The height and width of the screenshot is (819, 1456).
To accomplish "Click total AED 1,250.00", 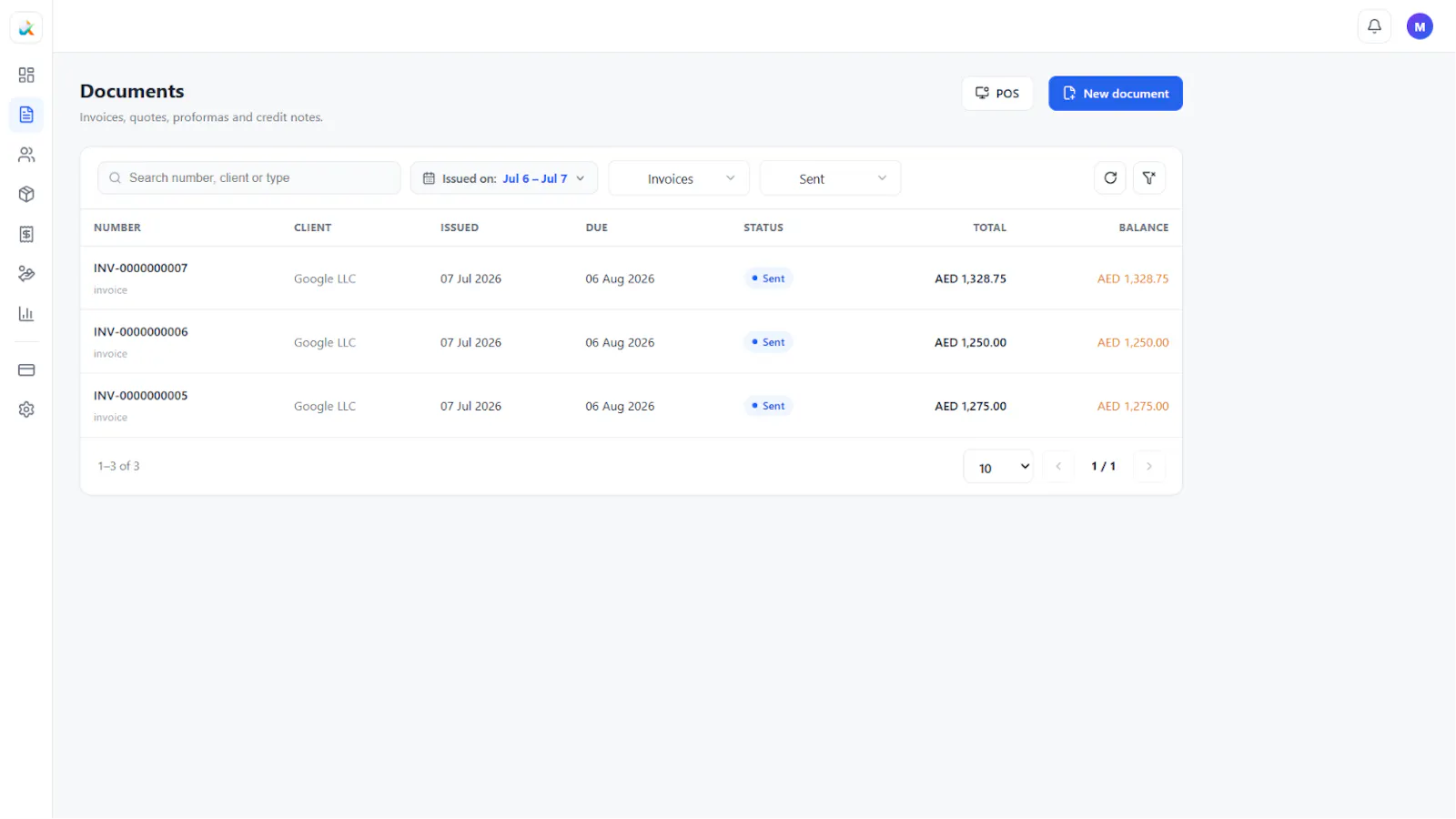I will pyautogui.click(x=971, y=343).
